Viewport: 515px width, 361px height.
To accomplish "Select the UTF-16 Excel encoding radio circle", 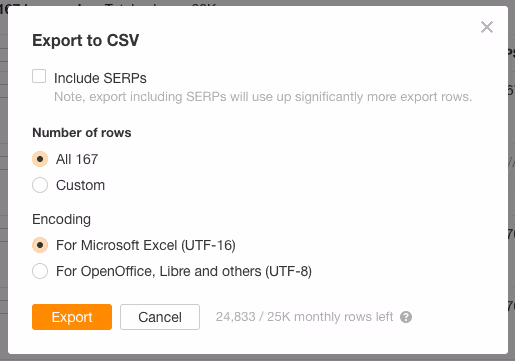I will [40, 245].
